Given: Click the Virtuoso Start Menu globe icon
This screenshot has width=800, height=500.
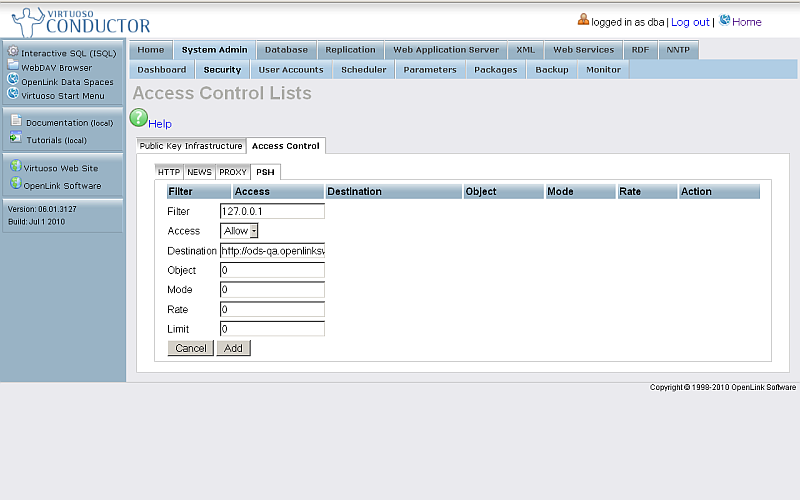Looking at the screenshot, I should click(x=13, y=94).
